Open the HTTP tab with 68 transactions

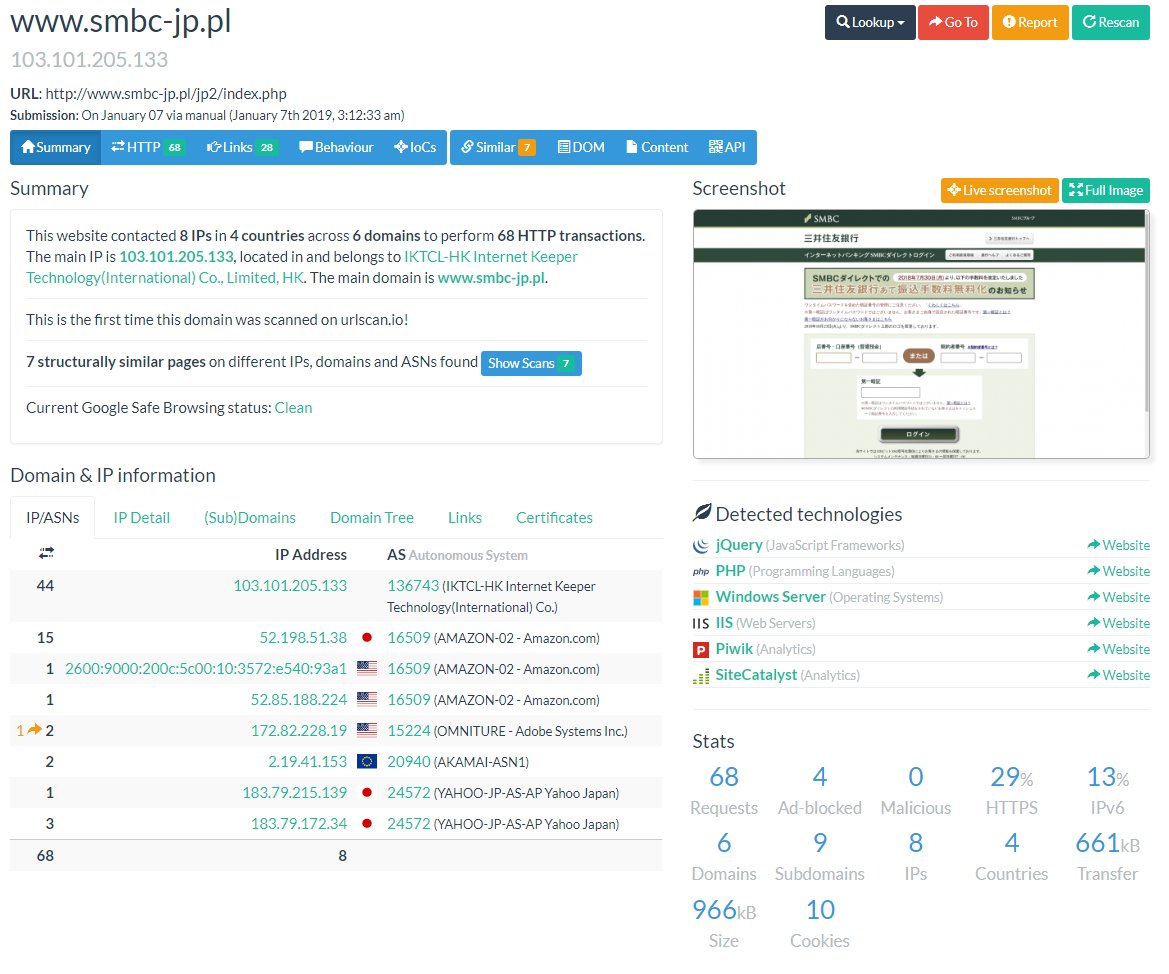click(146, 147)
